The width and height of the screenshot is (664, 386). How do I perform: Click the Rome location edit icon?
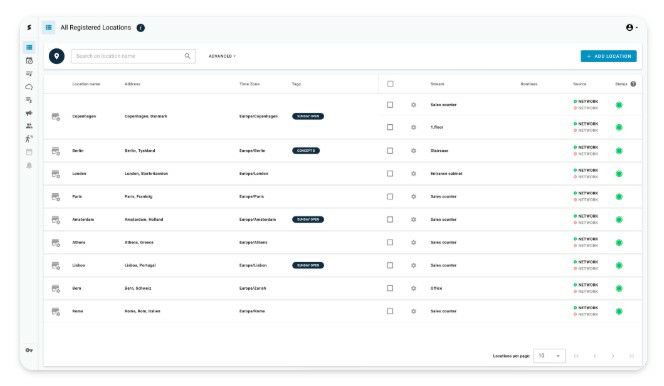[x=56, y=312]
